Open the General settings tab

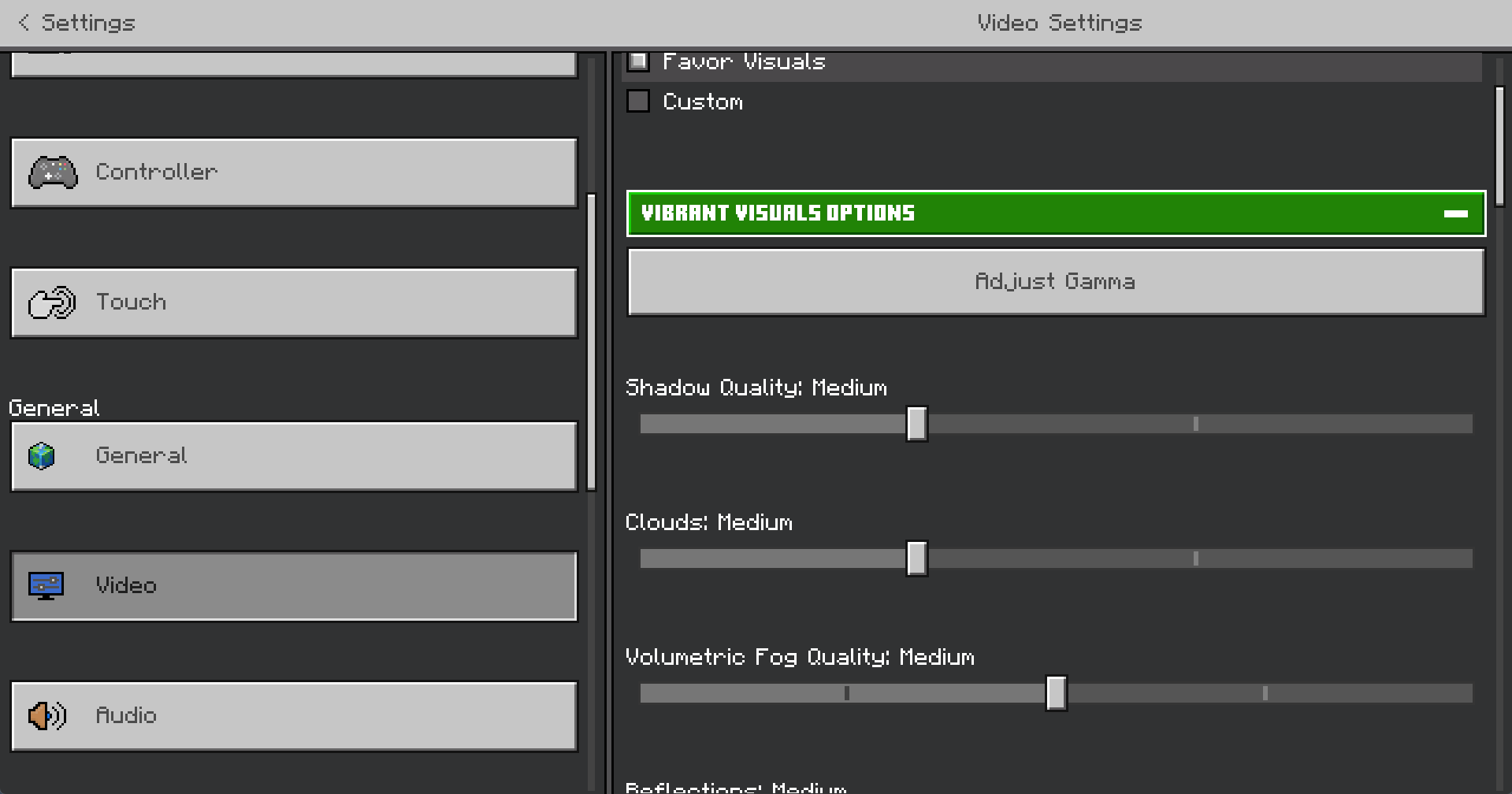(294, 457)
